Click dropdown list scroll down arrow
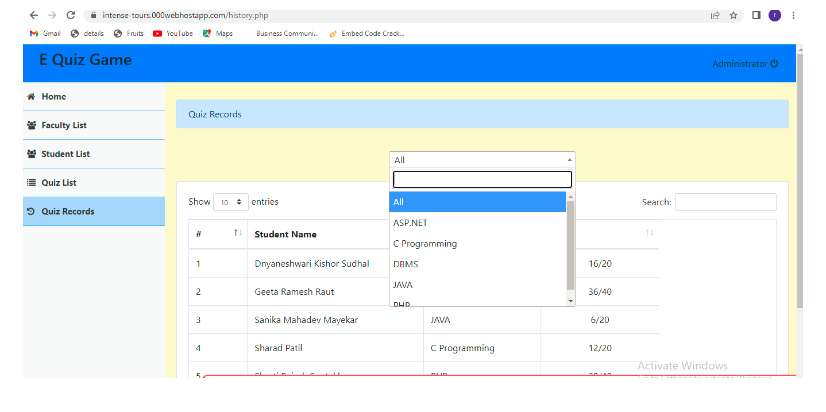 (571, 301)
